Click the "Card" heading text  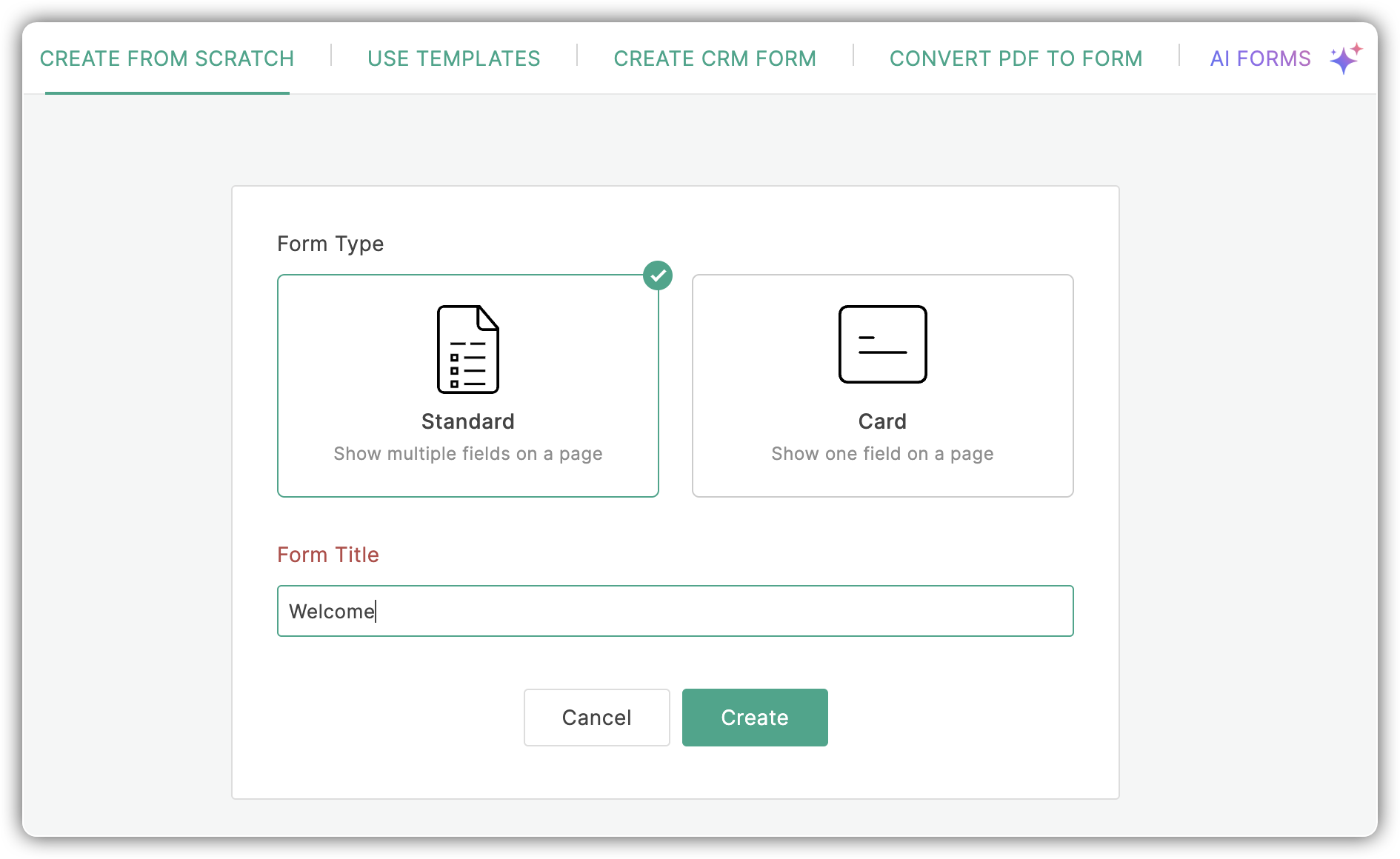coord(882,421)
